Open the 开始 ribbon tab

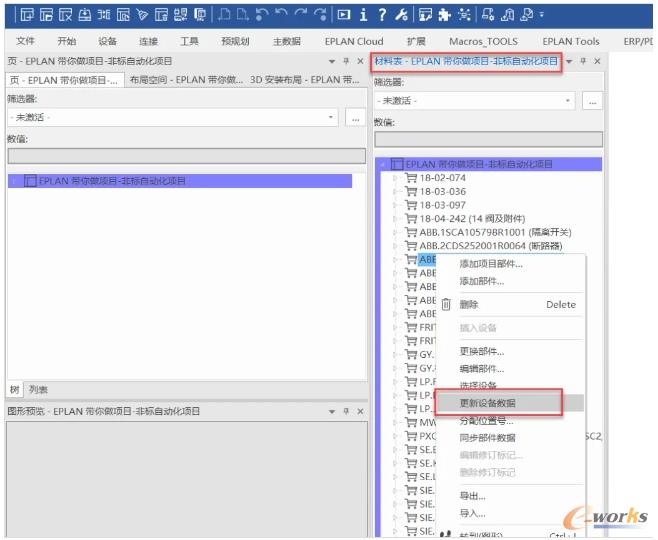[67, 41]
